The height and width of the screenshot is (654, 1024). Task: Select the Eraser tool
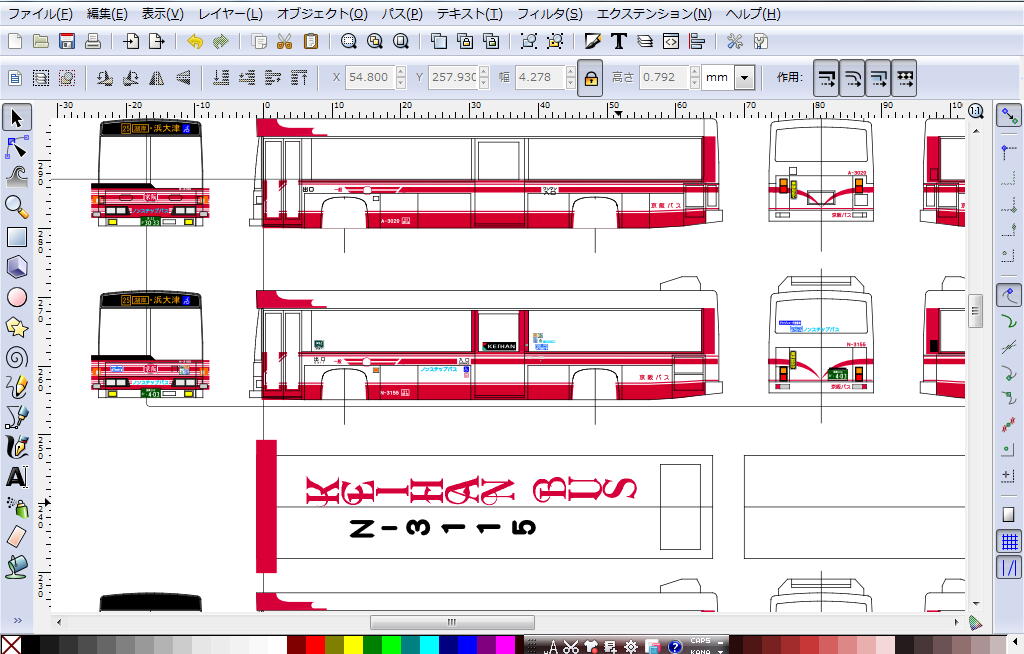tap(16, 536)
